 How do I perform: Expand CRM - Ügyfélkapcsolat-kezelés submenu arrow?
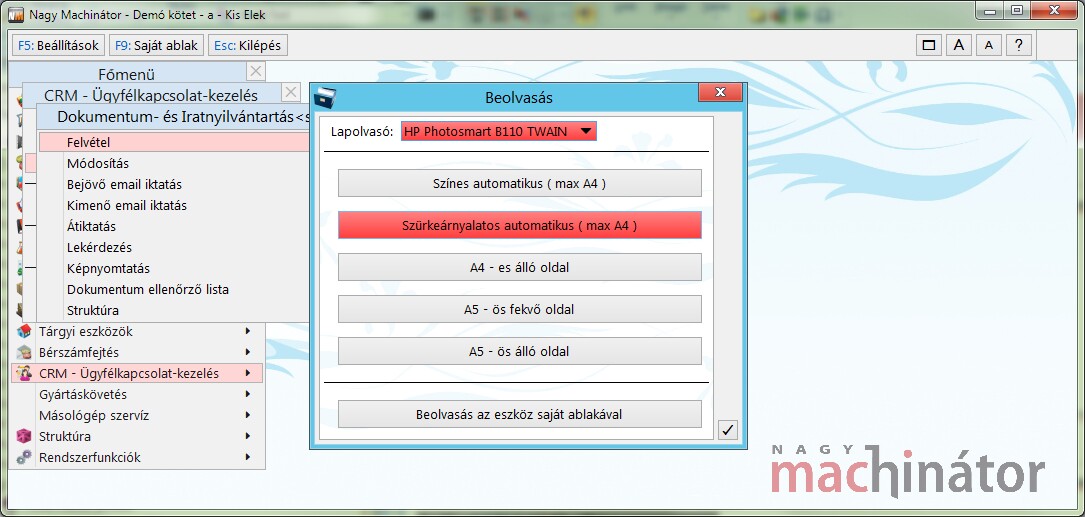tap(248, 373)
